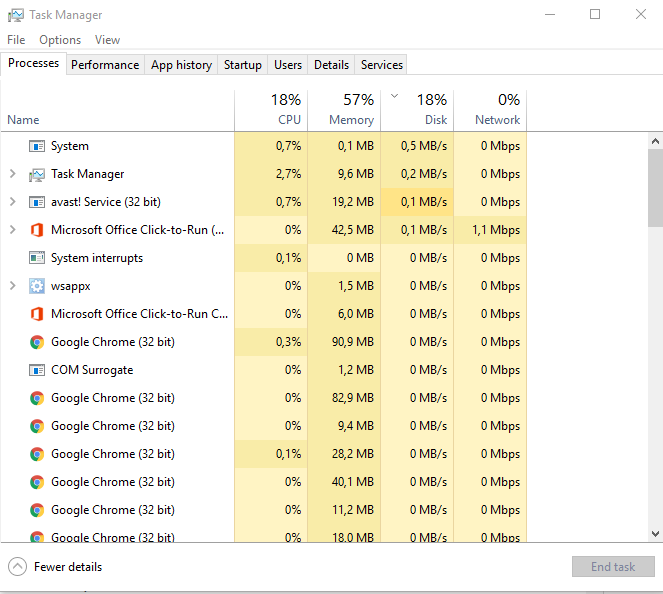Click the Fewer details arrow icon

click(17, 567)
